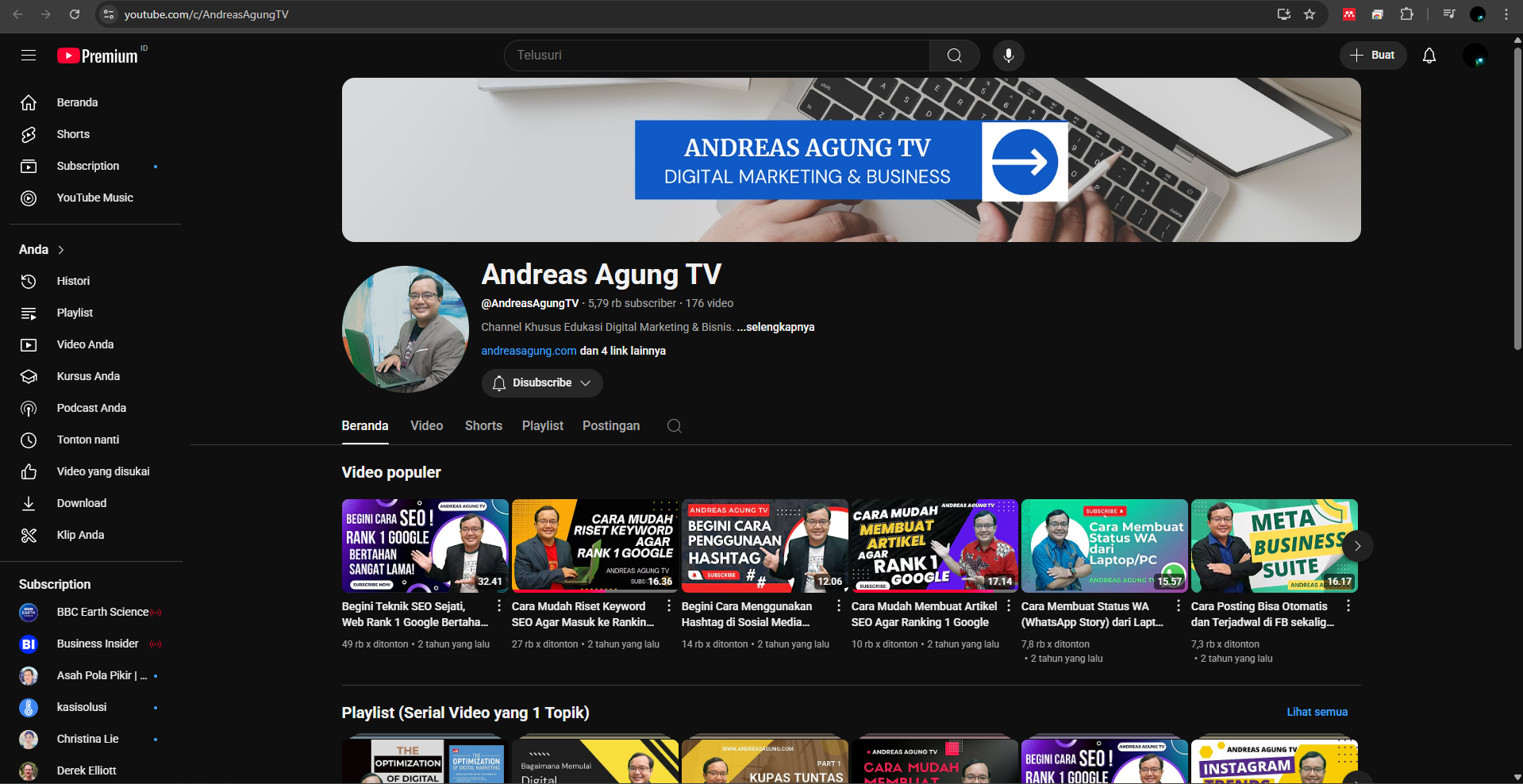Play Cara Membuat Status WA thumbnail
The image size is (1523, 784).
coord(1105,546)
